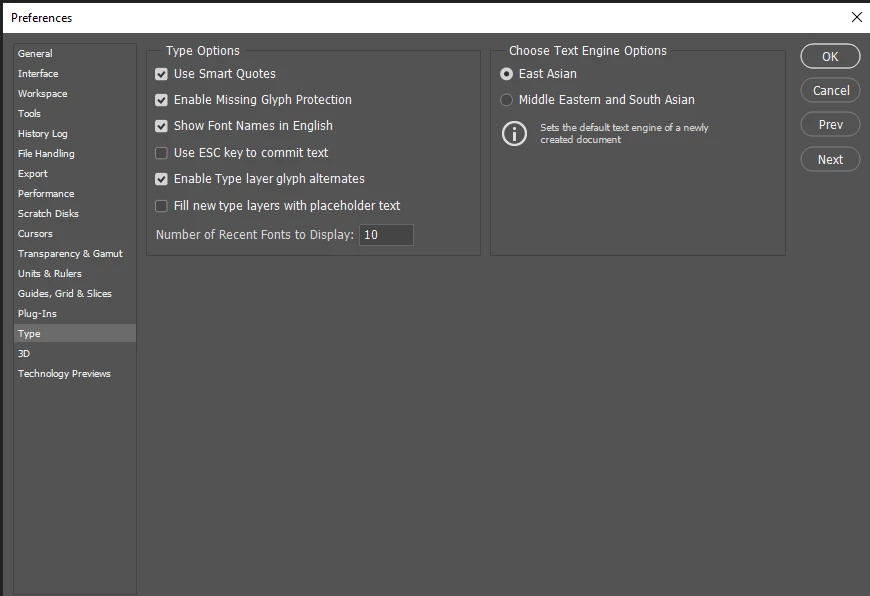The height and width of the screenshot is (596, 870).
Task: Open Guides, Grid & Slices preferences
Action: 75,293
